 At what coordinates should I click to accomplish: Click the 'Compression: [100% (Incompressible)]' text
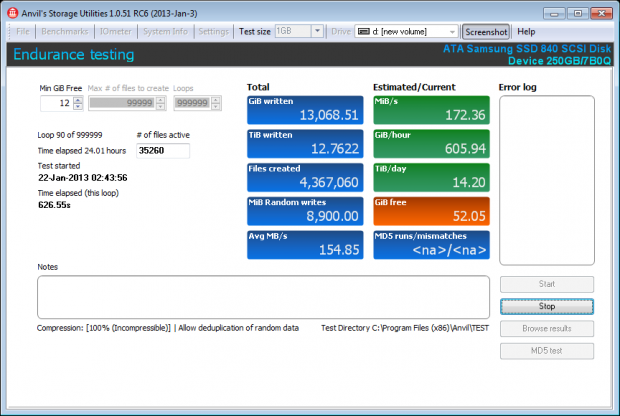[104, 328]
